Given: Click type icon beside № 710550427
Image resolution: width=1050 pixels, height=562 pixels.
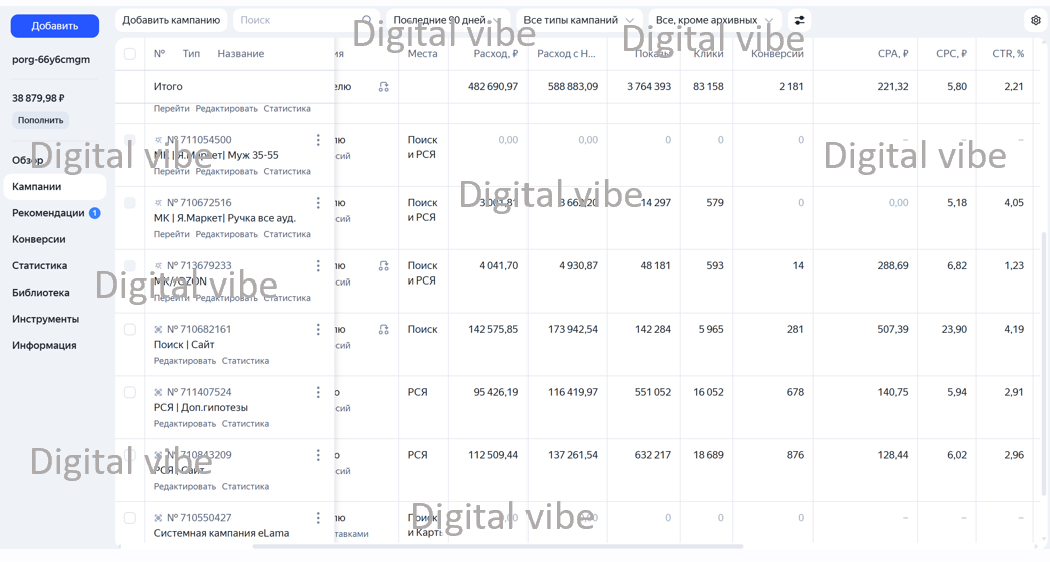Looking at the screenshot, I should 158,518.
